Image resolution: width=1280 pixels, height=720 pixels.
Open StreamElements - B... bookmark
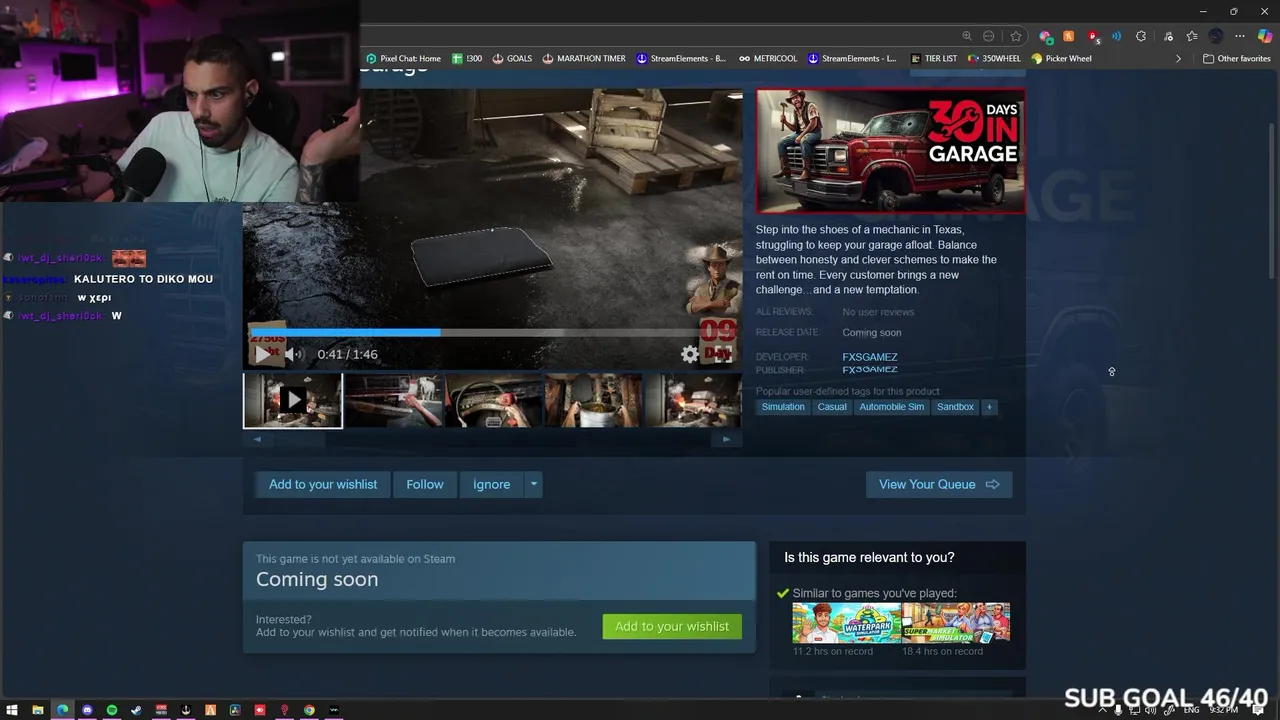pos(681,58)
